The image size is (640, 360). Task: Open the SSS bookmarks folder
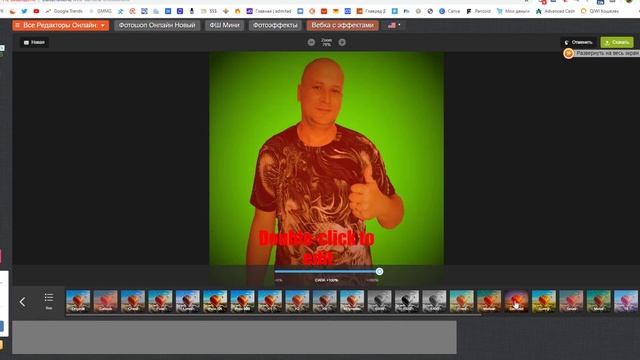[x=209, y=11]
